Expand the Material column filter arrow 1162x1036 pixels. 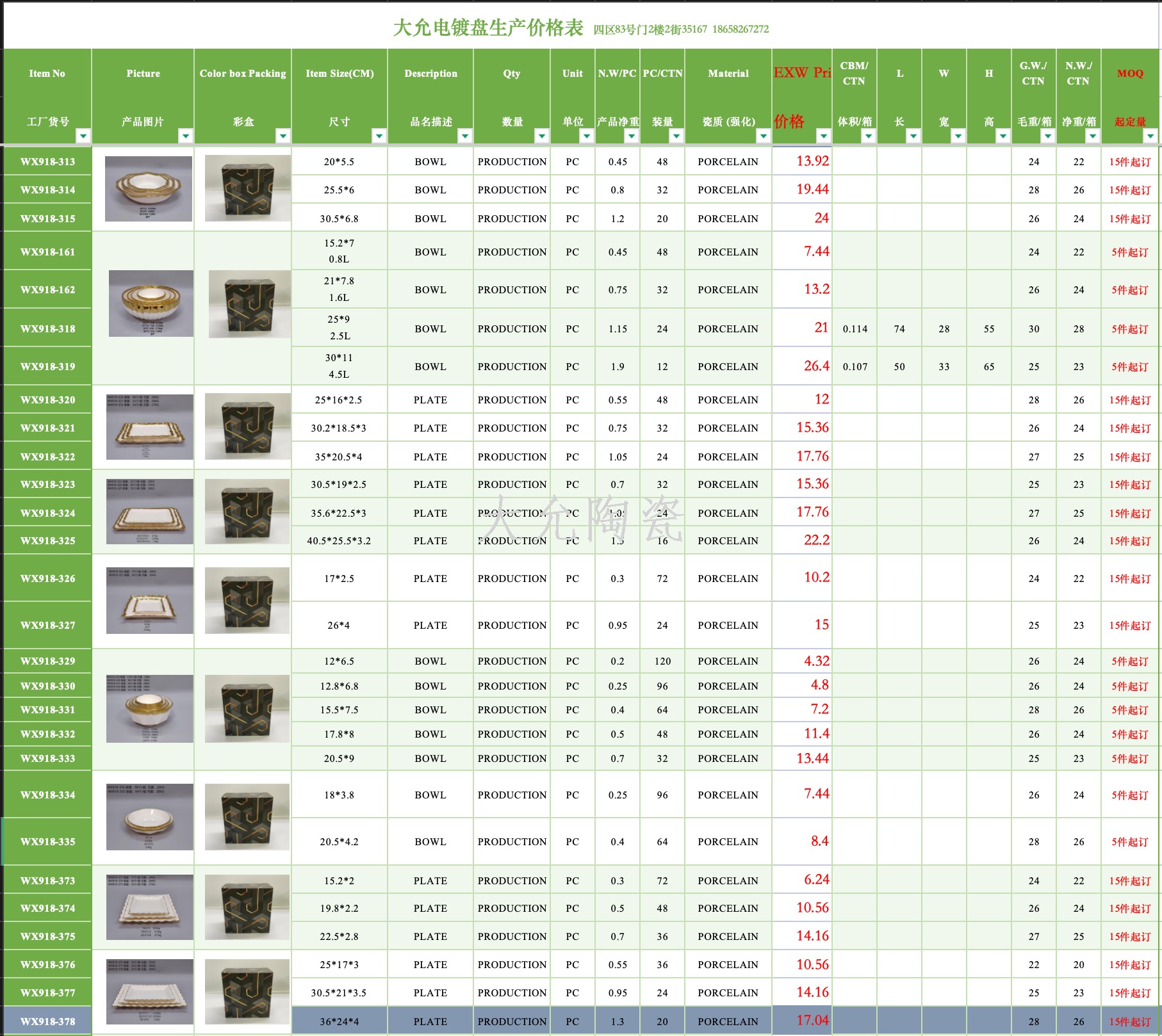(763, 136)
